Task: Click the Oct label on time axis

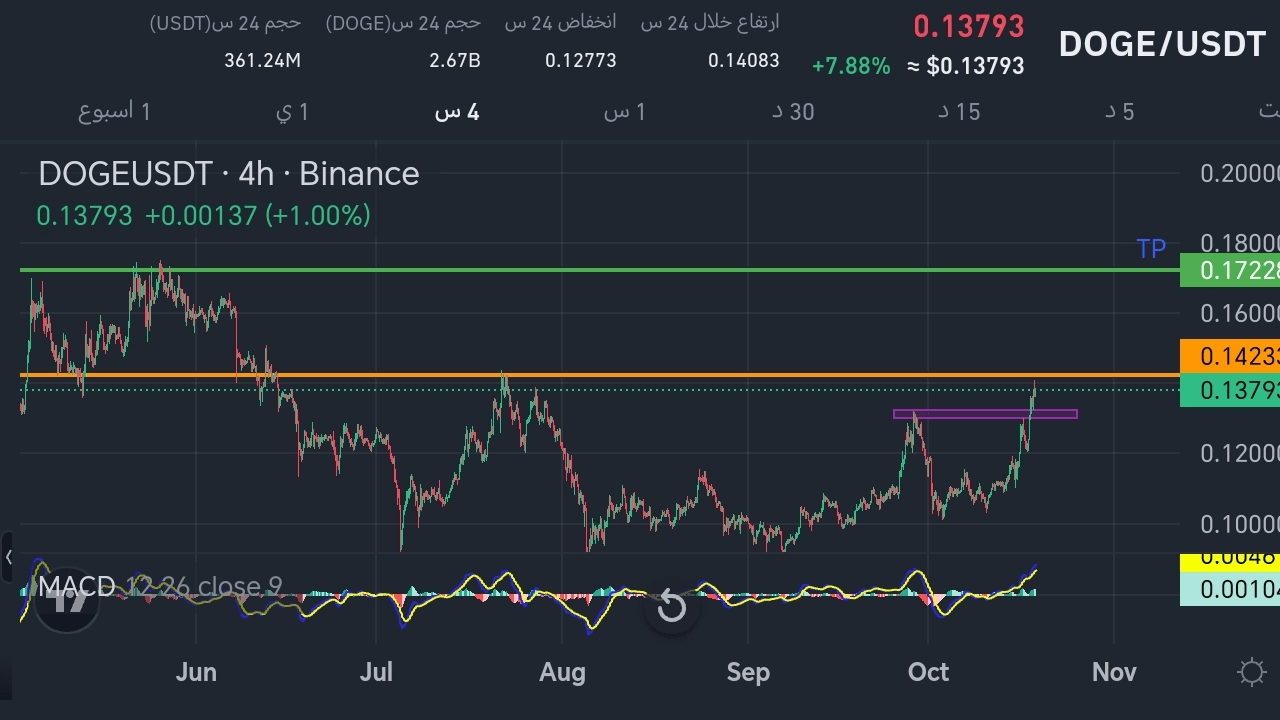Action: 928,672
